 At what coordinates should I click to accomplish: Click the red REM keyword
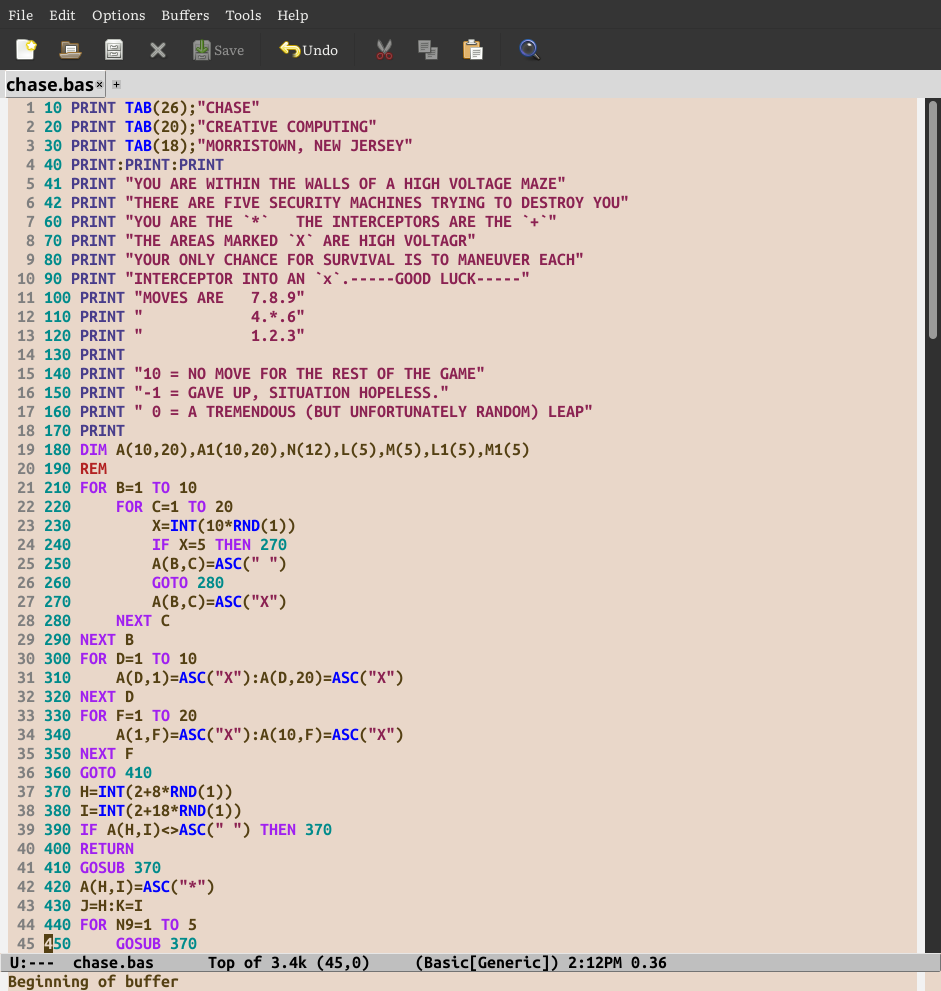[93, 469]
